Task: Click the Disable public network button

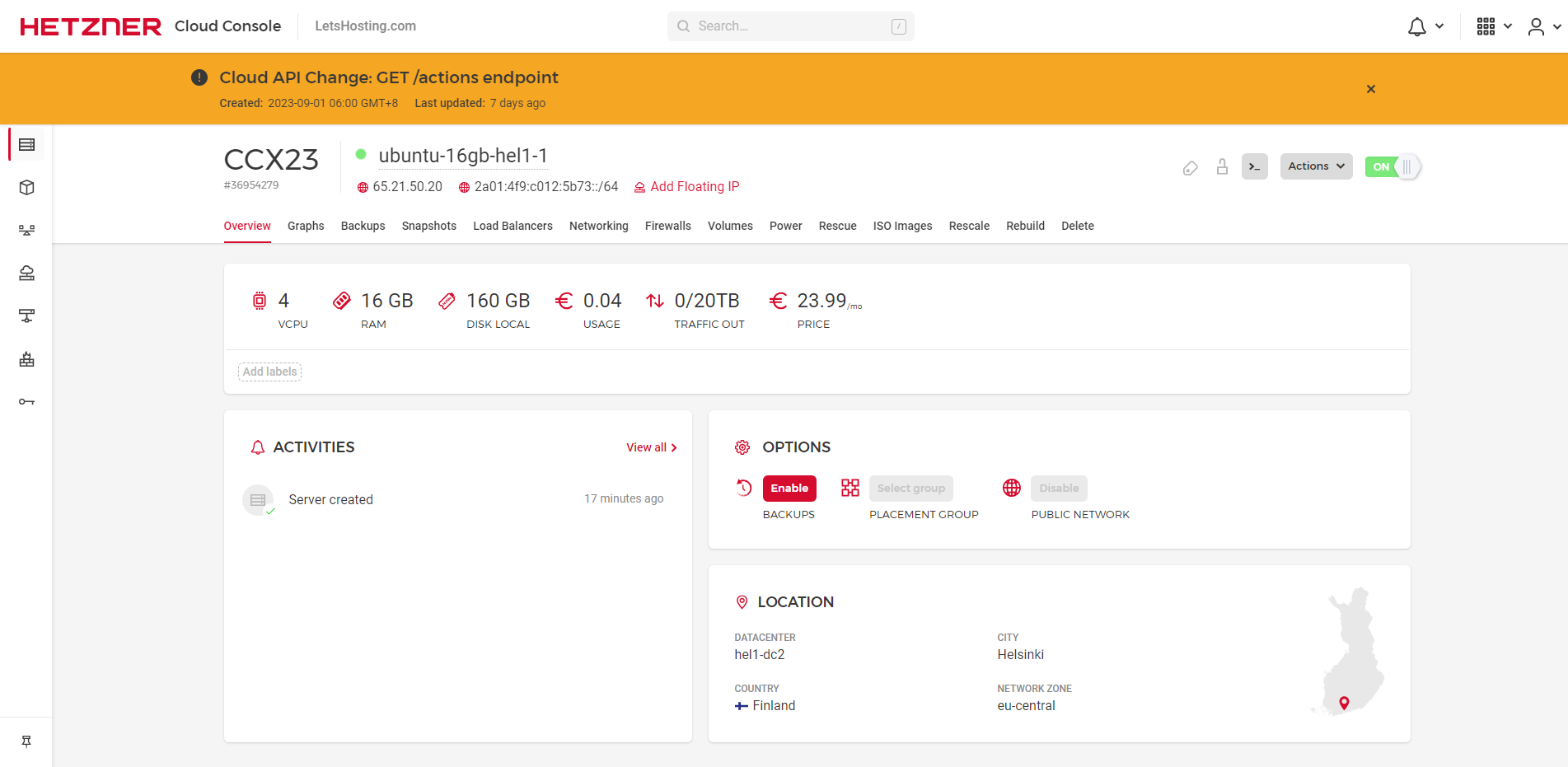Action: coord(1059,489)
